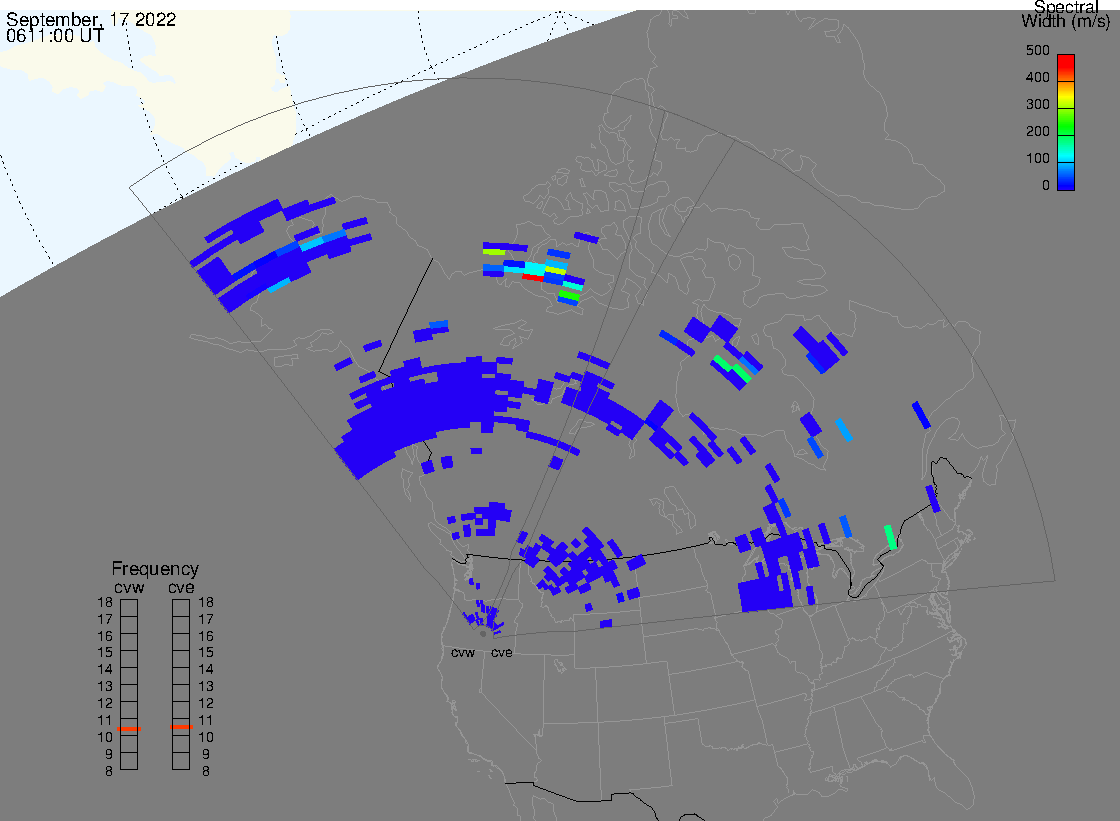Click the radar station dot between cvw and cve
Image resolution: width=1120 pixels, height=821 pixels.
tap(483, 634)
